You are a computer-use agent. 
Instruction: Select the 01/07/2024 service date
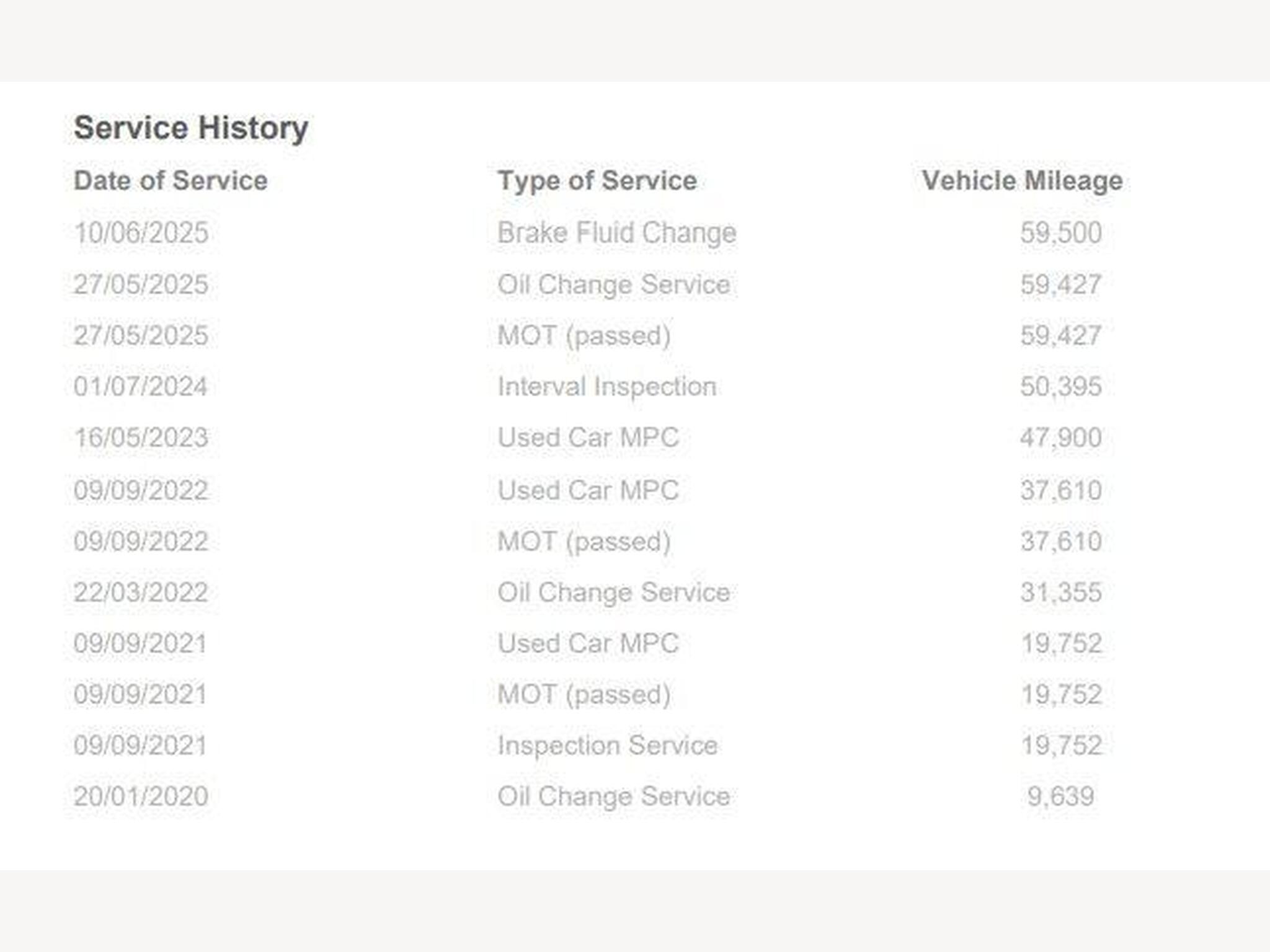coord(140,387)
